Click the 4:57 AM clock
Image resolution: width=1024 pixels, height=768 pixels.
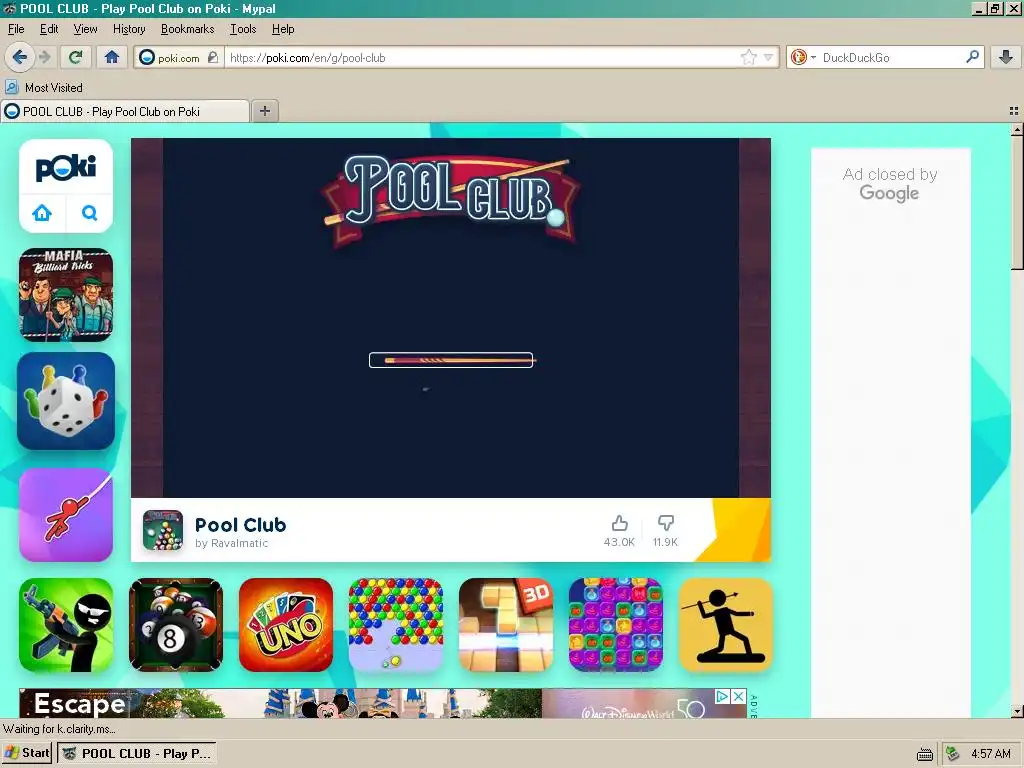point(991,754)
